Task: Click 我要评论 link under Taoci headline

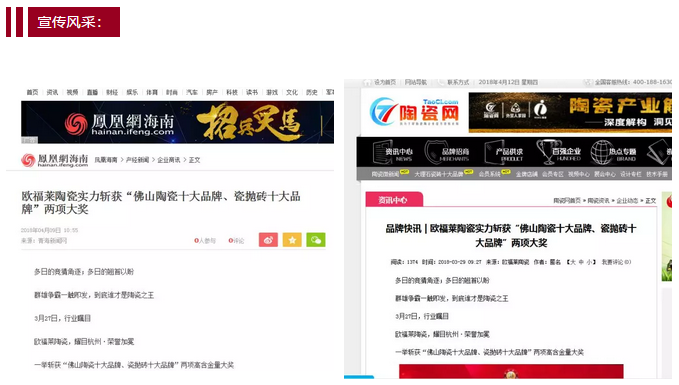Action: (x=616, y=262)
